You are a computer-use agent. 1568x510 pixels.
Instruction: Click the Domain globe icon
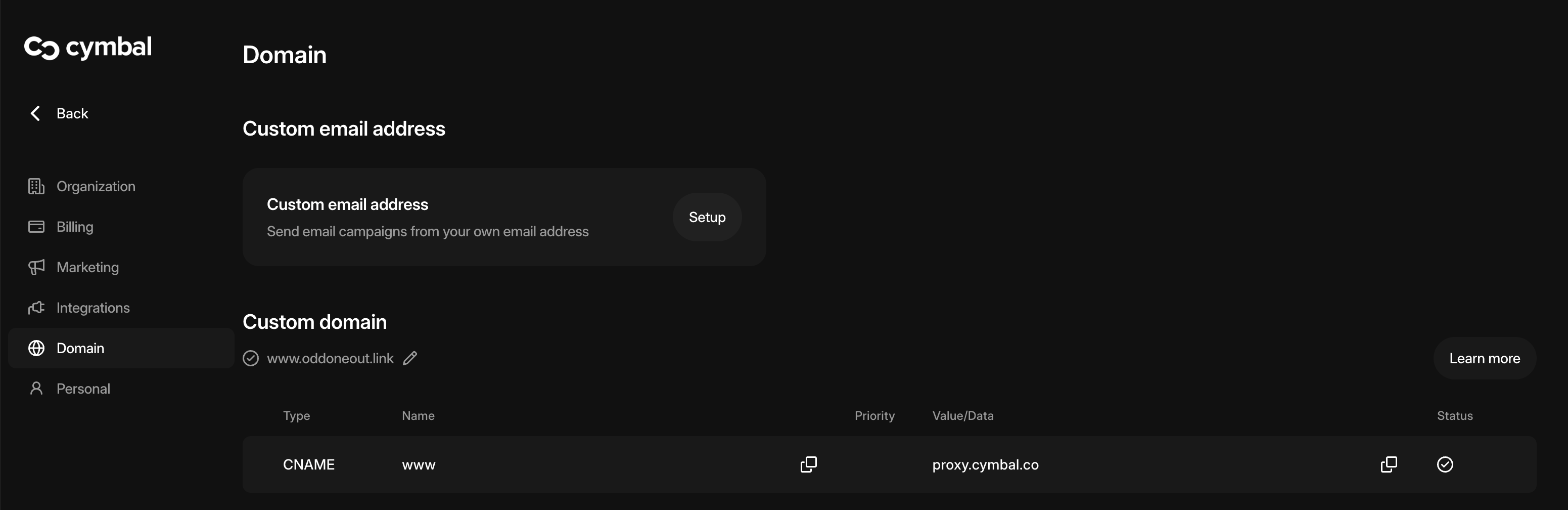coord(36,348)
